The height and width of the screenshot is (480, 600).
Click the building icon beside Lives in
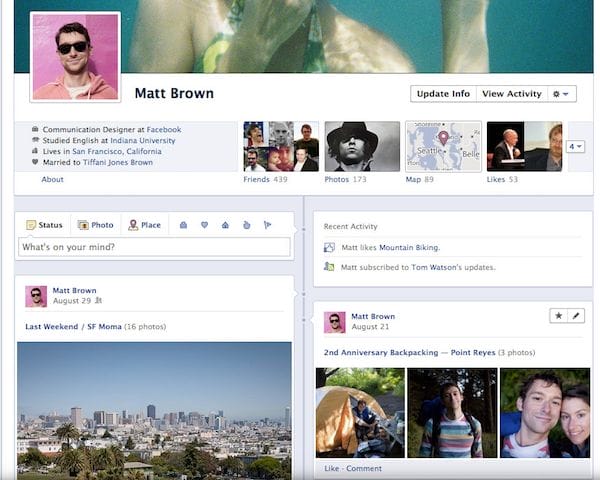click(x=35, y=151)
